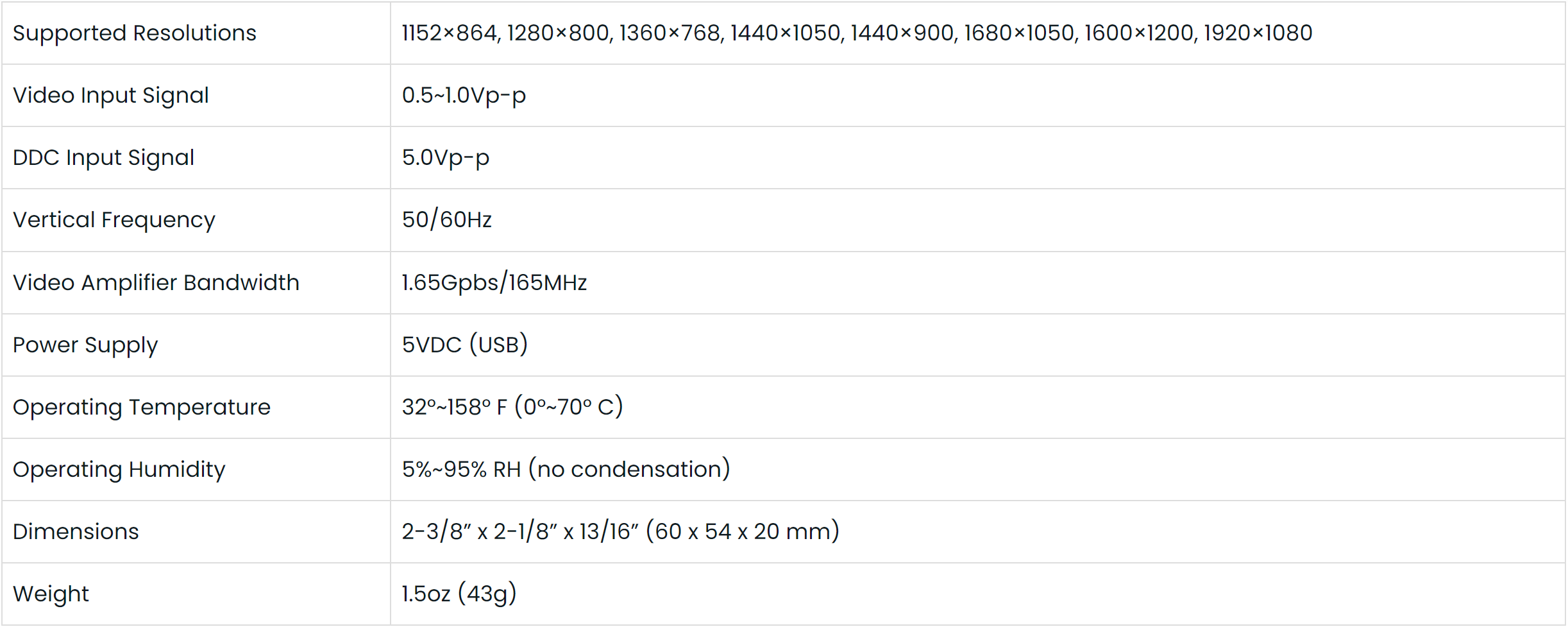Click the 0.5~1.0Vp-p value
This screenshot has height=627, width=1568.
[x=464, y=95]
